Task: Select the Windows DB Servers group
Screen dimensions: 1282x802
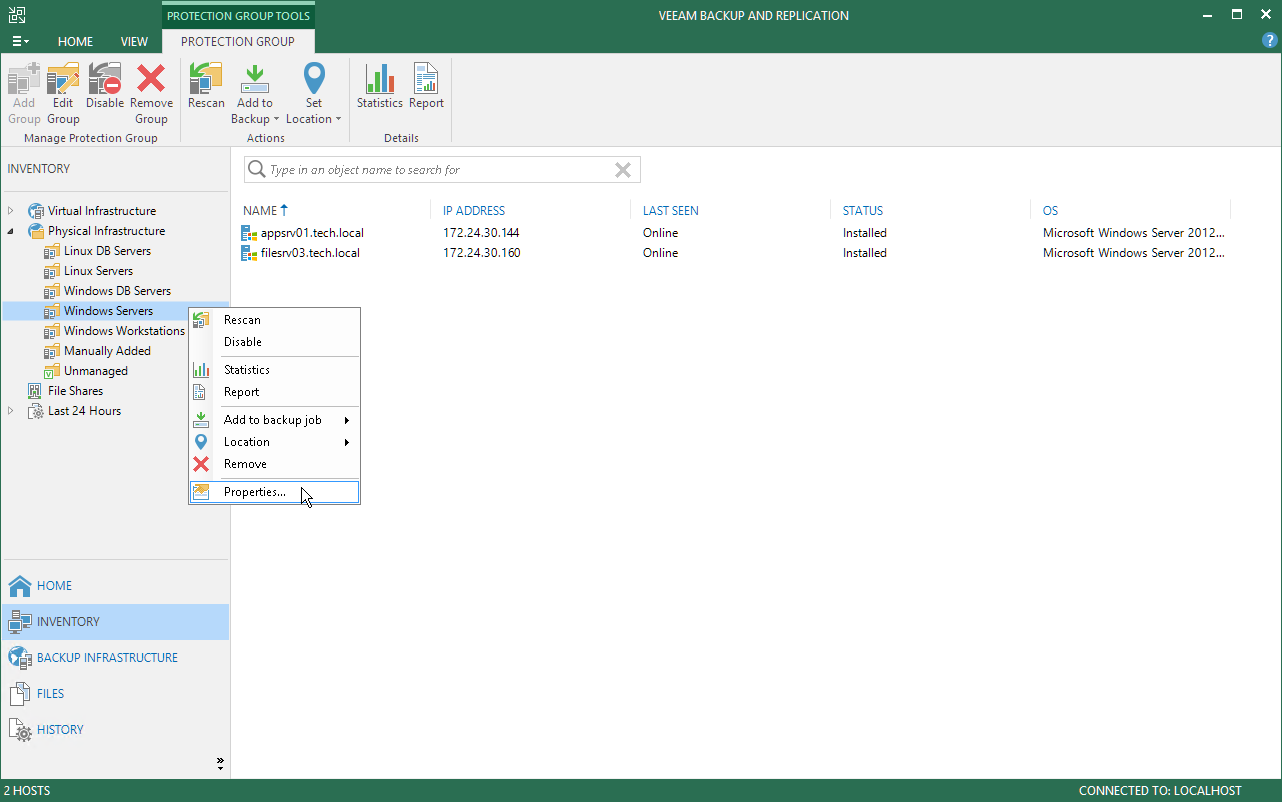Action: (x=118, y=291)
